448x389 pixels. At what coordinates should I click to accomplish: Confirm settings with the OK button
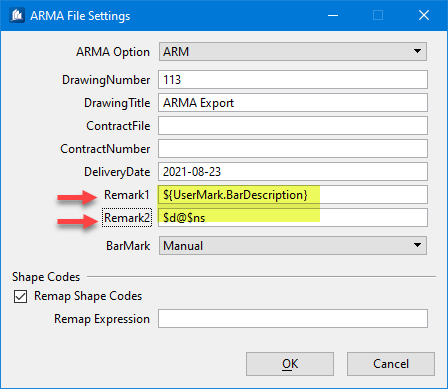(x=290, y=364)
